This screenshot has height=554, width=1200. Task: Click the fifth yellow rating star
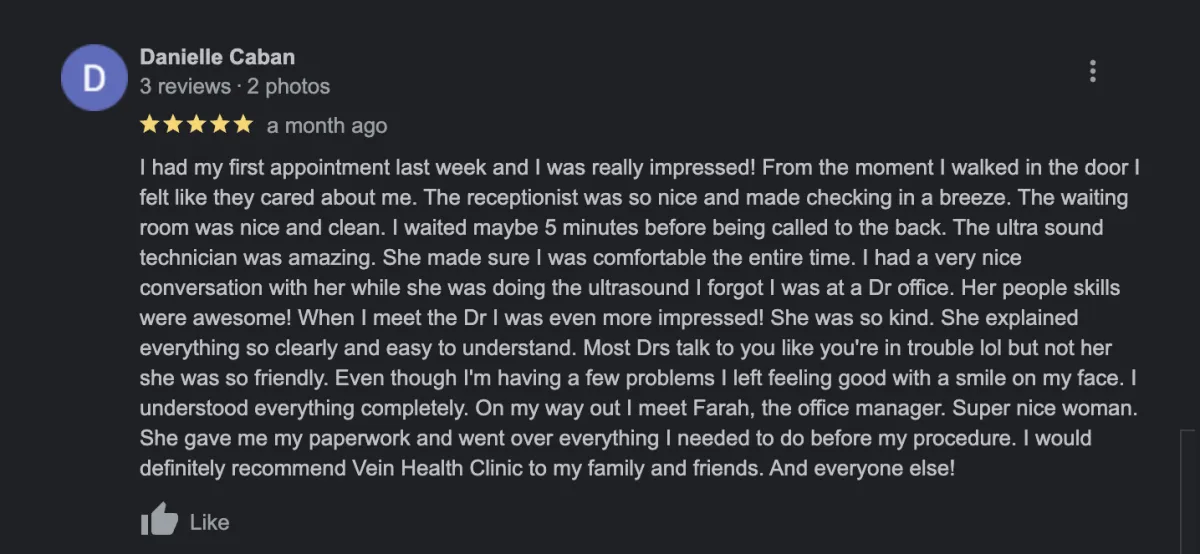pyautogui.click(x=242, y=125)
